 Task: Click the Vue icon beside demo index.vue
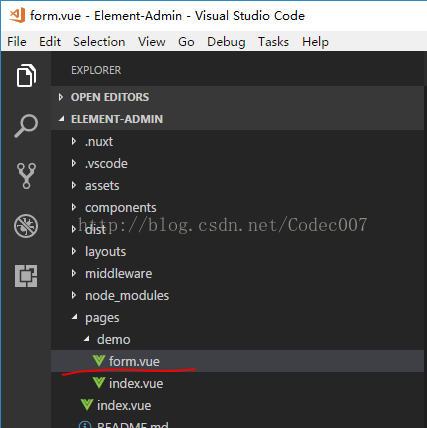[99, 383]
